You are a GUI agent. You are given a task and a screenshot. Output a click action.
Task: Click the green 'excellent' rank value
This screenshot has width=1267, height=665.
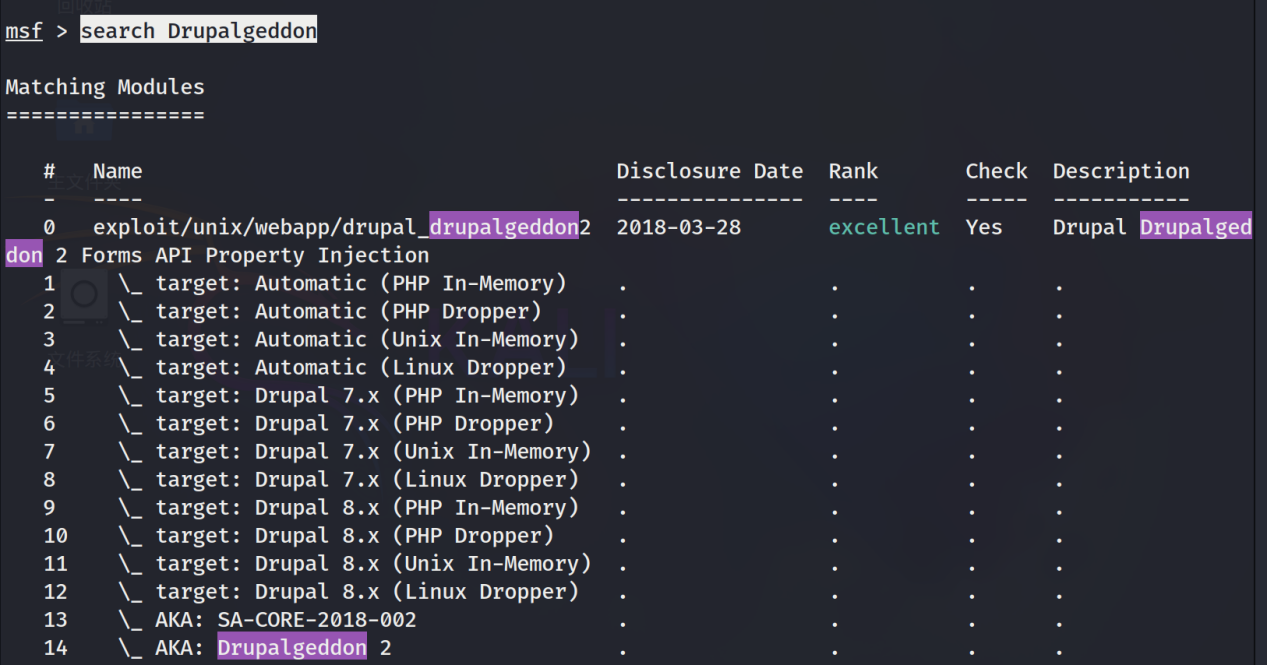click(x=884, y=227)
